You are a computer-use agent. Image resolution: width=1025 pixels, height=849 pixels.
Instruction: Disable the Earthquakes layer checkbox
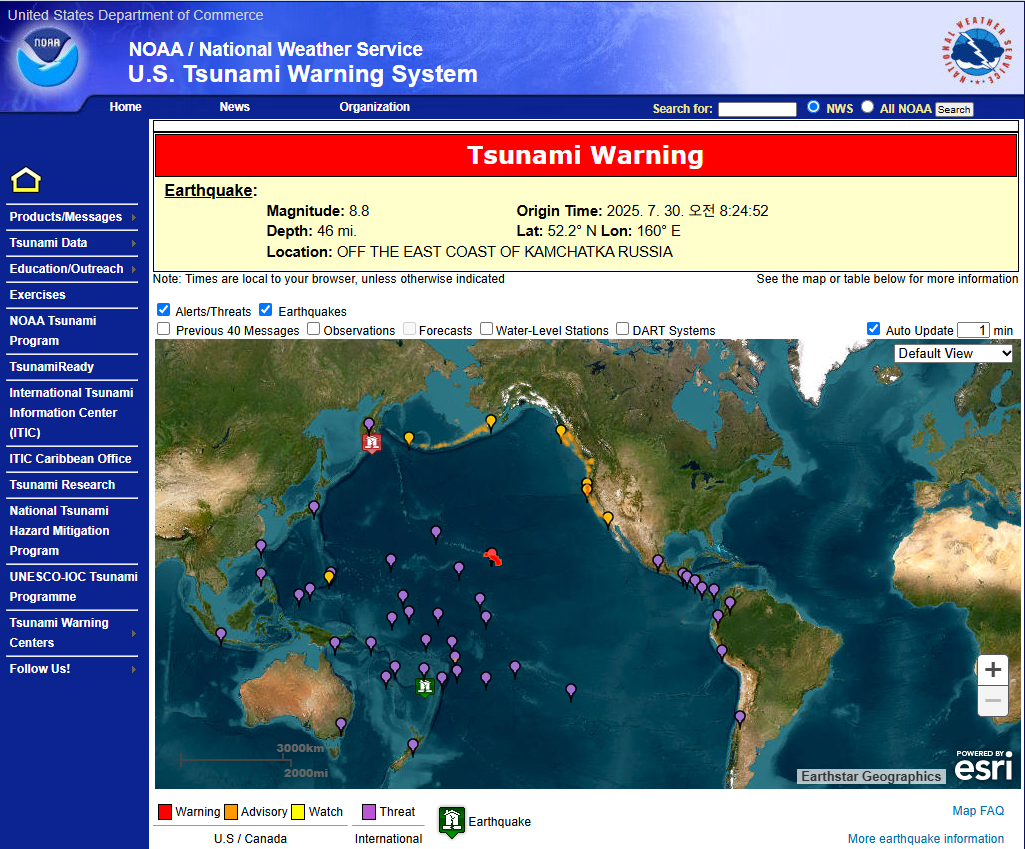(x=265, y=310)
